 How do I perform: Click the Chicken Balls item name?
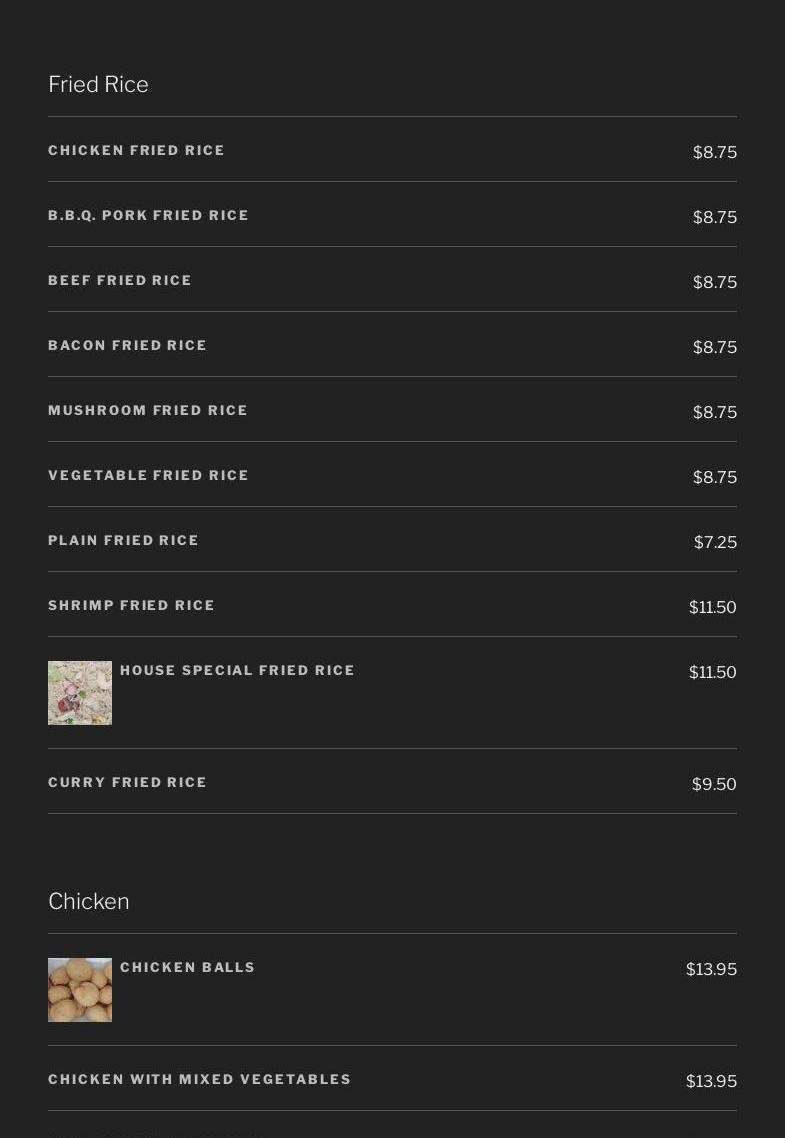coord(187,968)
